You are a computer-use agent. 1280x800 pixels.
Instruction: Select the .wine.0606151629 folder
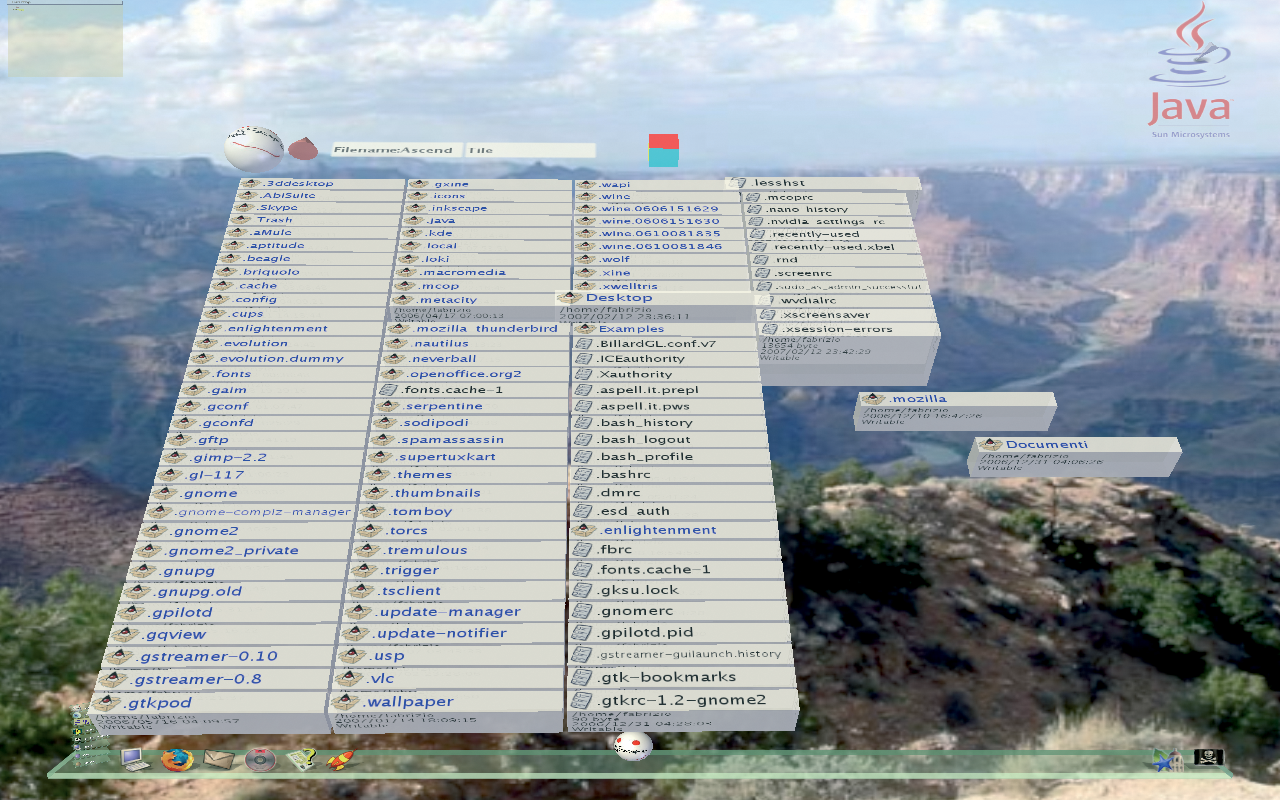(661, 208)
